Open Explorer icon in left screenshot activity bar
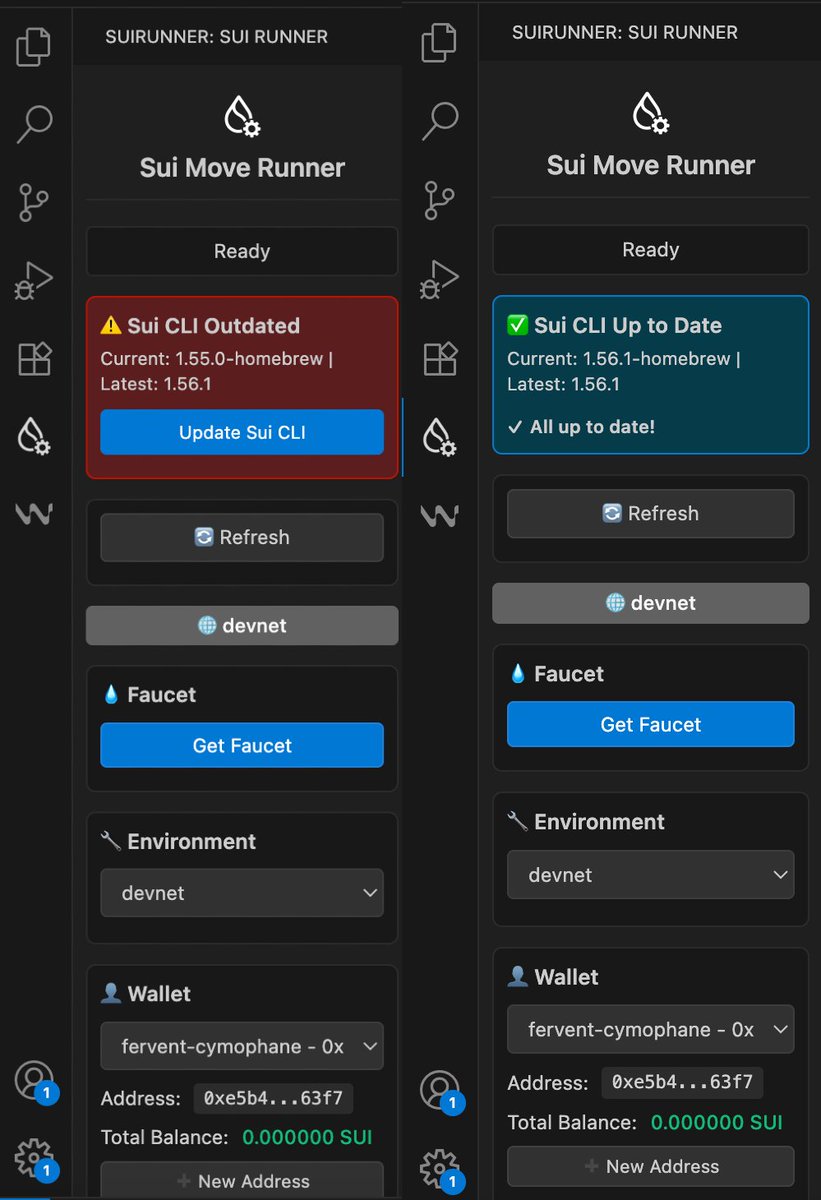 34,46
